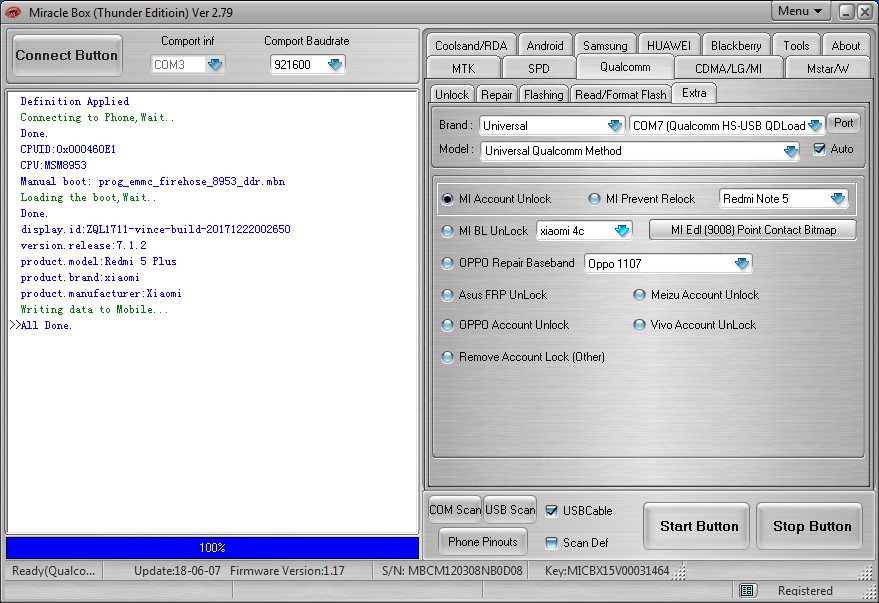Open the Redmi Note 5 device dropdown
Viewport: 879px width, 603px height.
pyautogui.click(x=838, y=198)
